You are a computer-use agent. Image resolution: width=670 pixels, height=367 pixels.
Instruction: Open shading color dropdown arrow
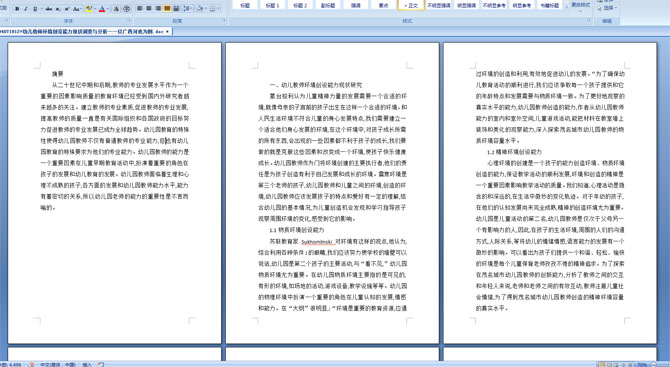tap(206, 8)
